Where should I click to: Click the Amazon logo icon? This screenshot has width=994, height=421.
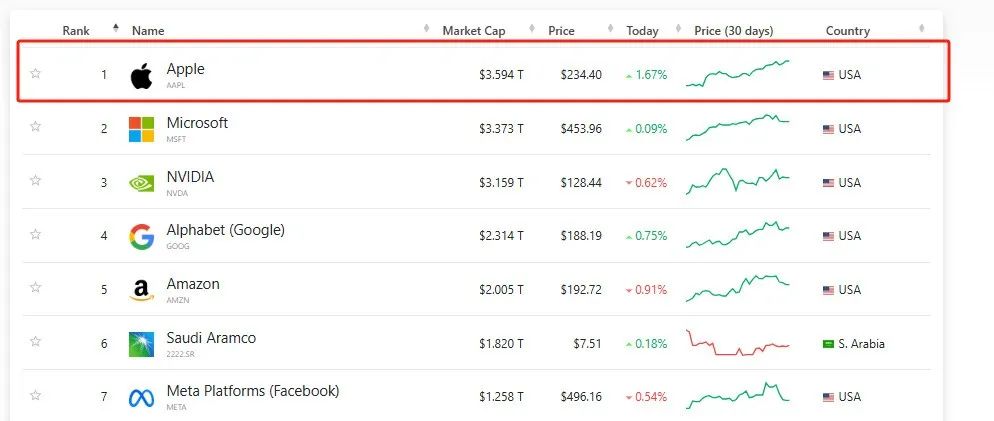141,290
